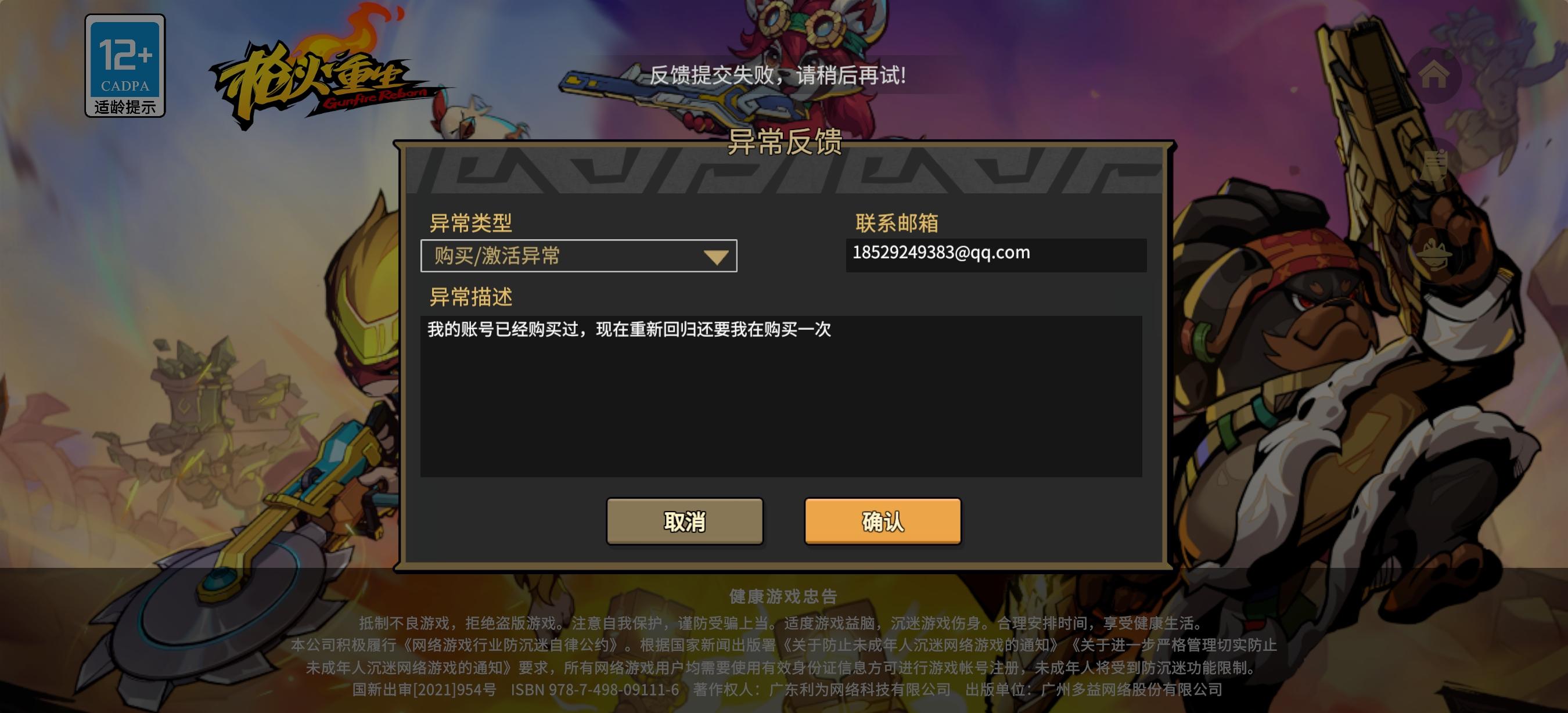
Task: Open the announcement note icon
Action: coord(1434,165)
